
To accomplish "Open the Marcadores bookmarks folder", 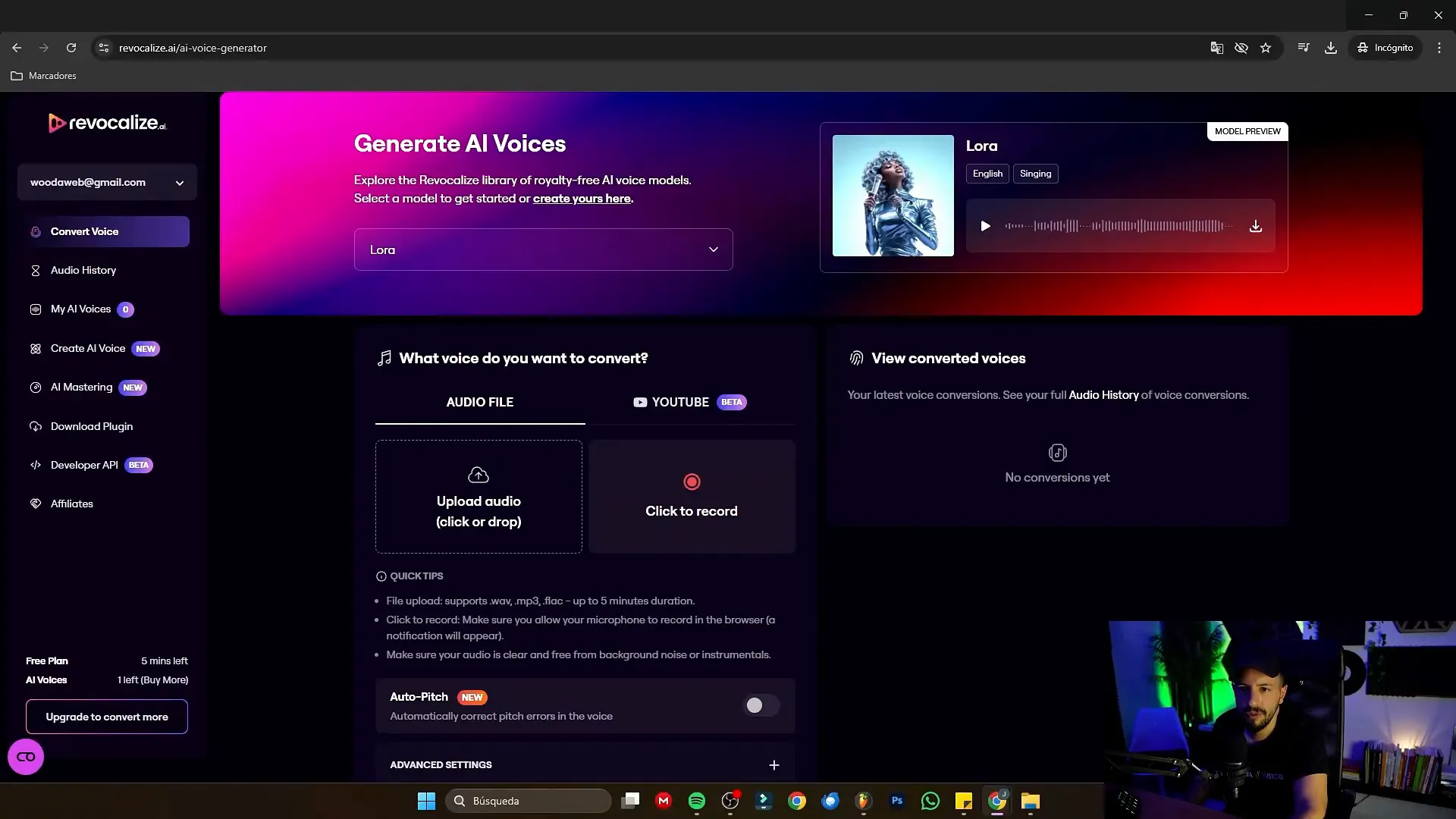I will pyautogui.click(x=43, y=76).
